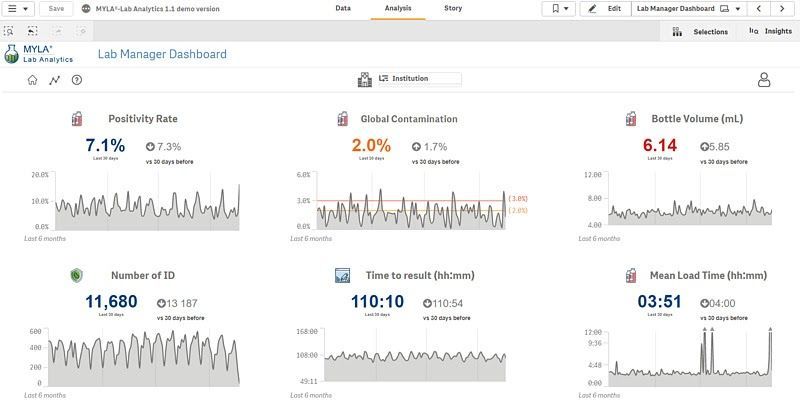800x403 pixels.
Task: Click the Time to result trend chart
Action: (x=415, y=356)
